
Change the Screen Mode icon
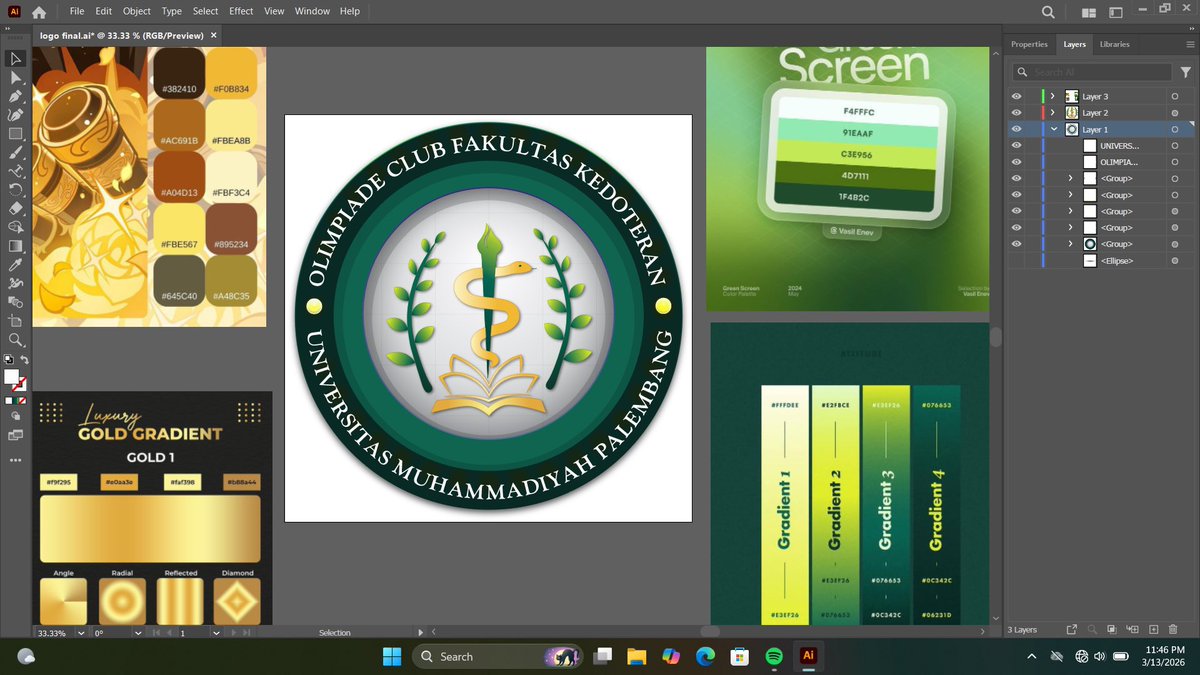pos(16,435)
